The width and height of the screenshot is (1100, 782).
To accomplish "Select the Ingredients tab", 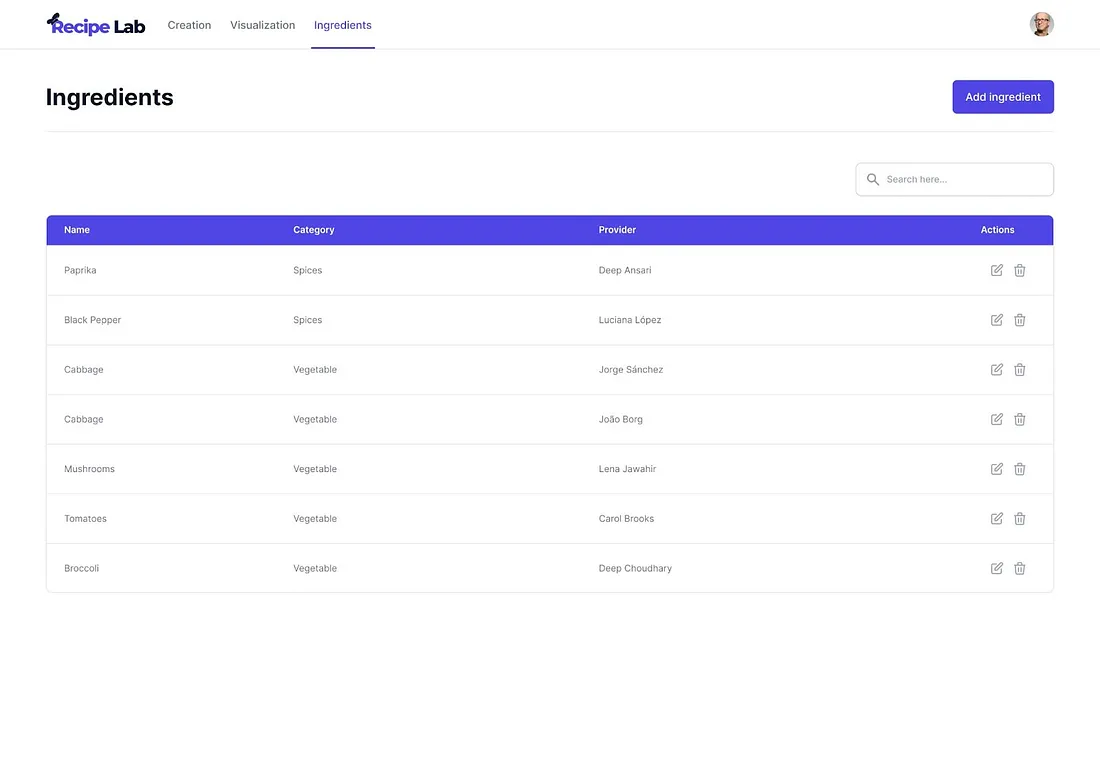I will [x=342, y=25].
